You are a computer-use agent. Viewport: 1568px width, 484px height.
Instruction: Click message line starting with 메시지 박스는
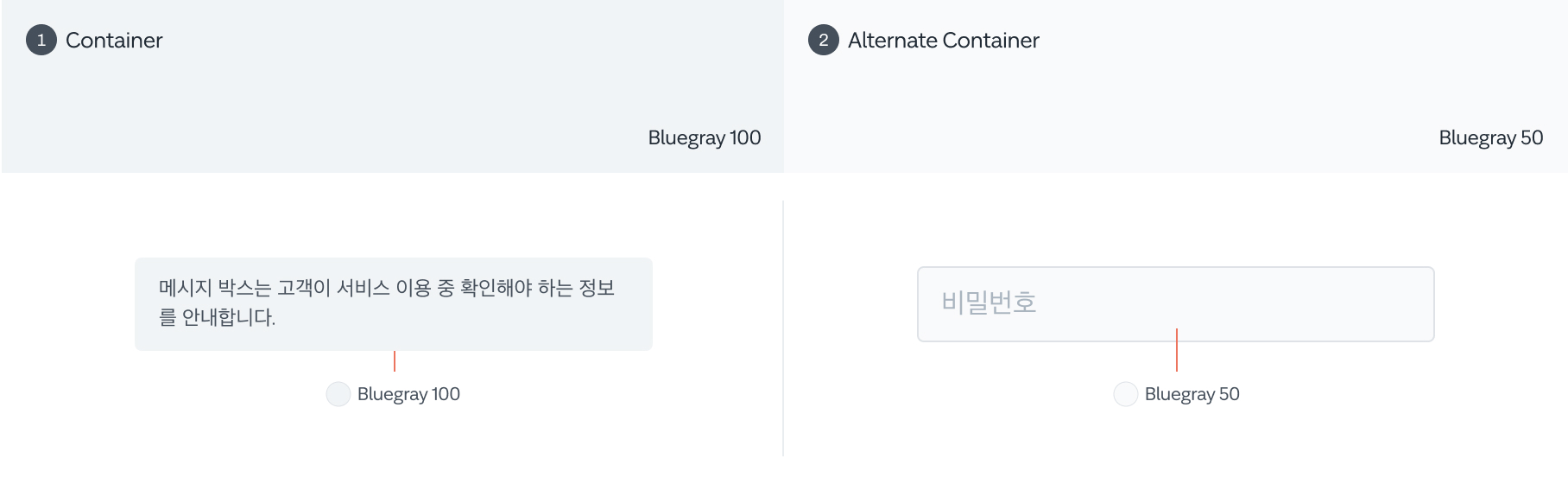point(386,288)
